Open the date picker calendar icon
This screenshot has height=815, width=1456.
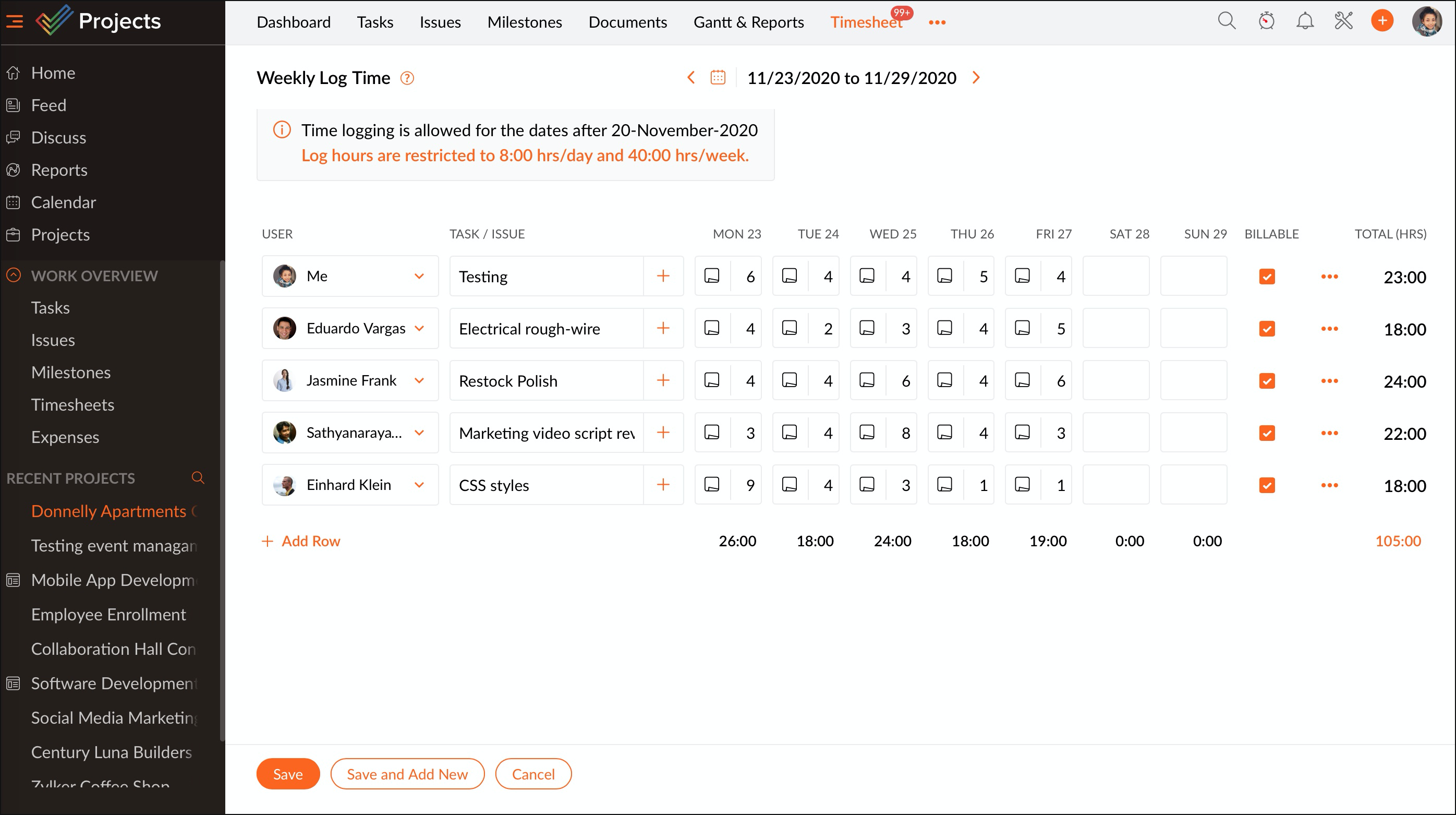click(x=718, y=78)
